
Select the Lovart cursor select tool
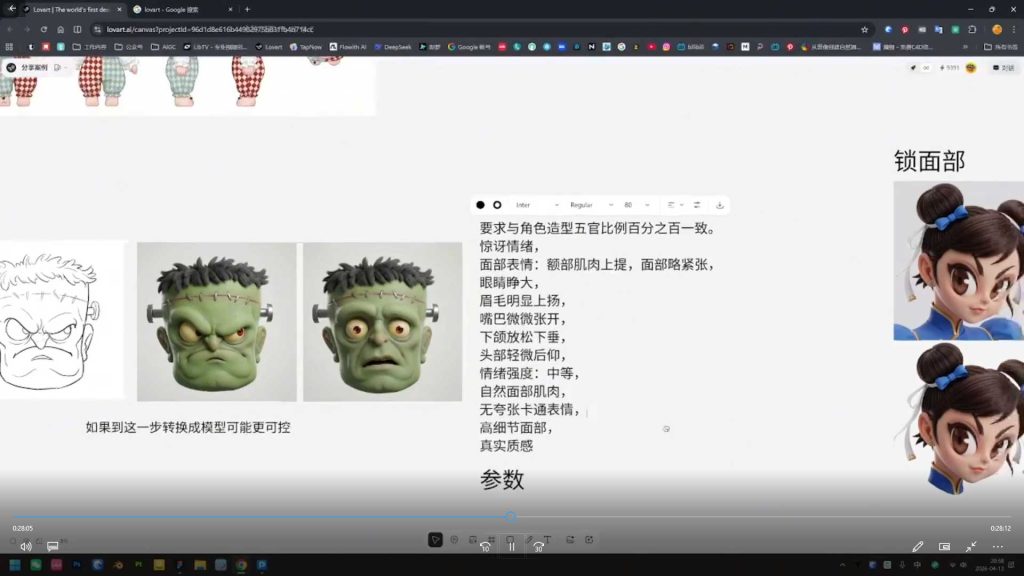(436, 539)
